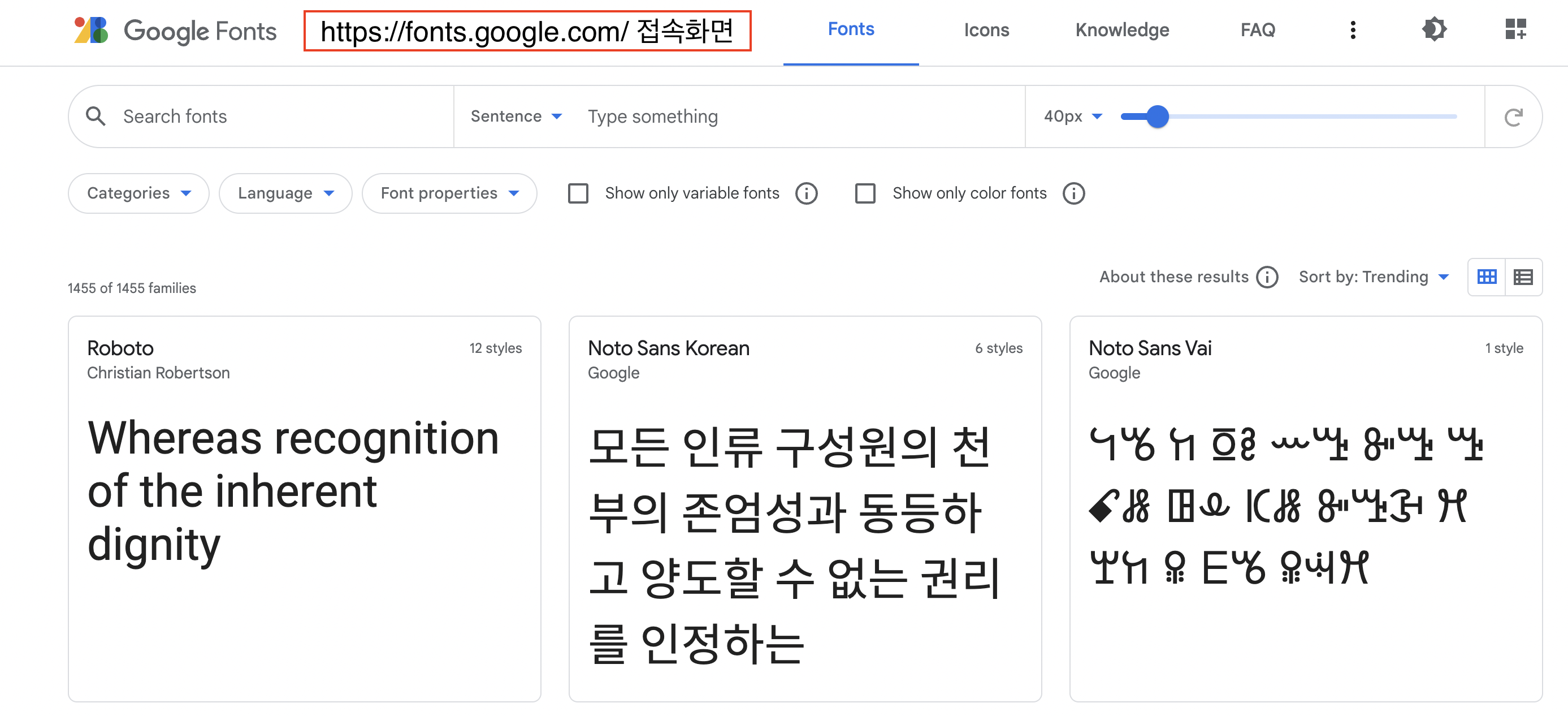
Task: Click the search magnifier icon
Action: [x=96, y=117]
